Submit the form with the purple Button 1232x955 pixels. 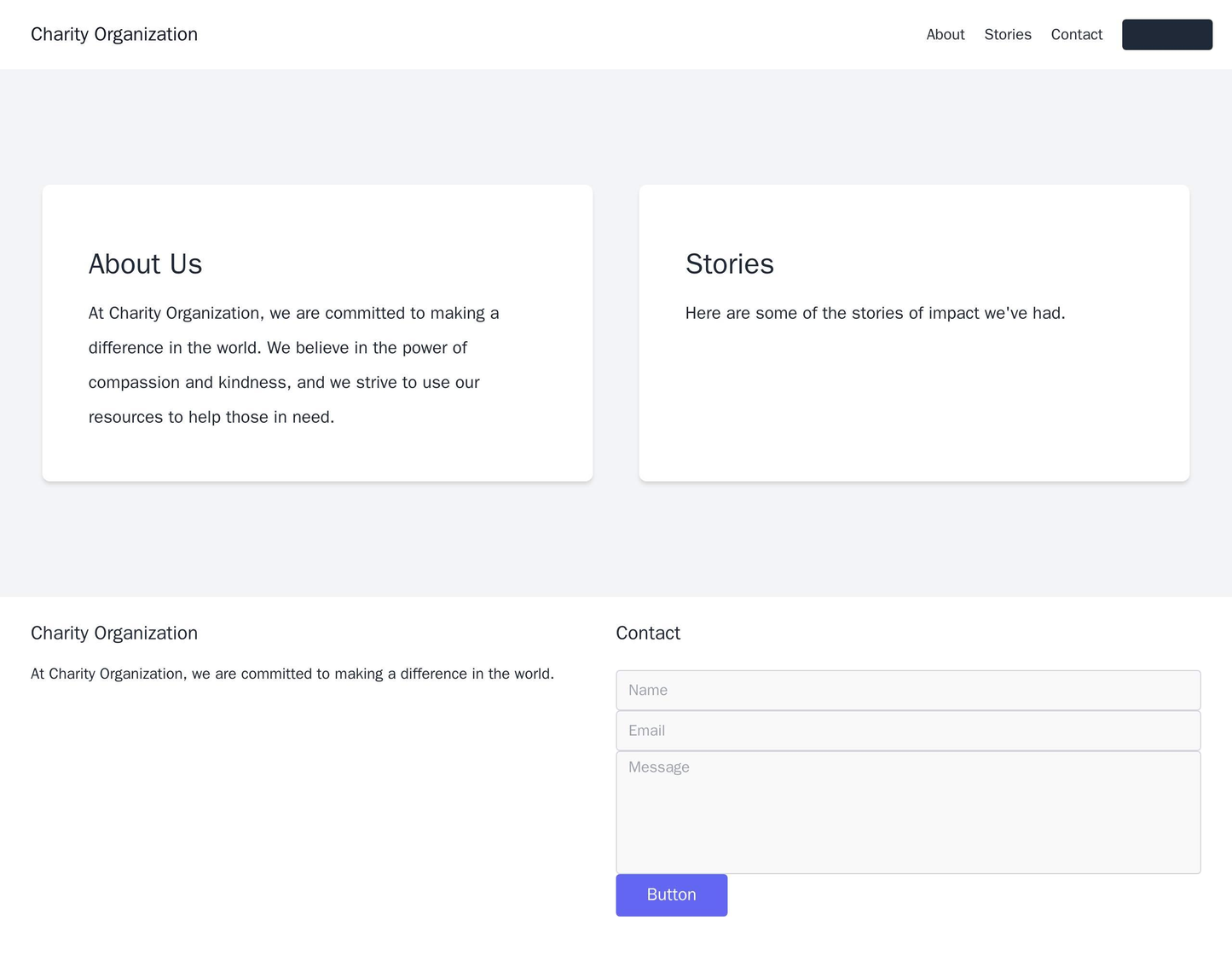click(671, 894)
